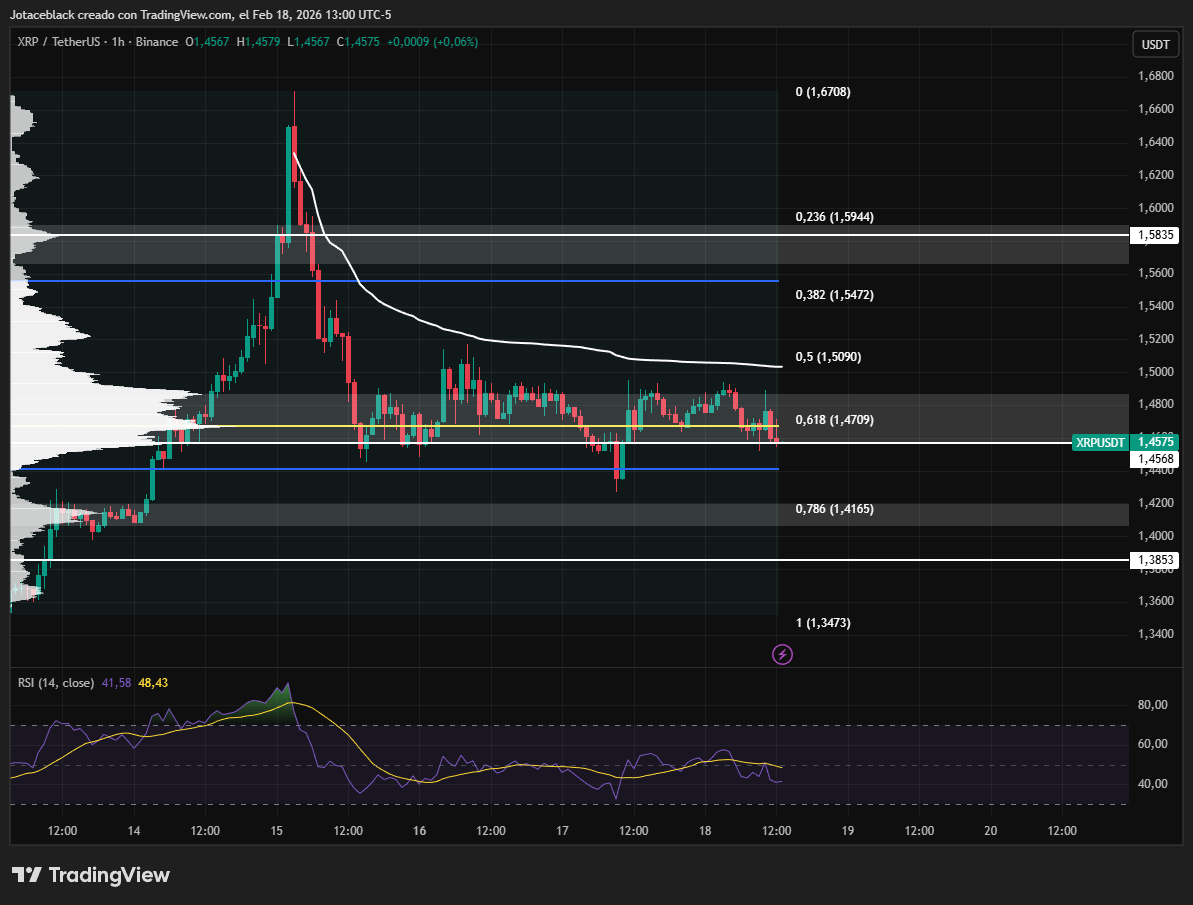The image size is (1193, 905).
Task: Click the RSI average value 48,43
Action: [153, 683]
